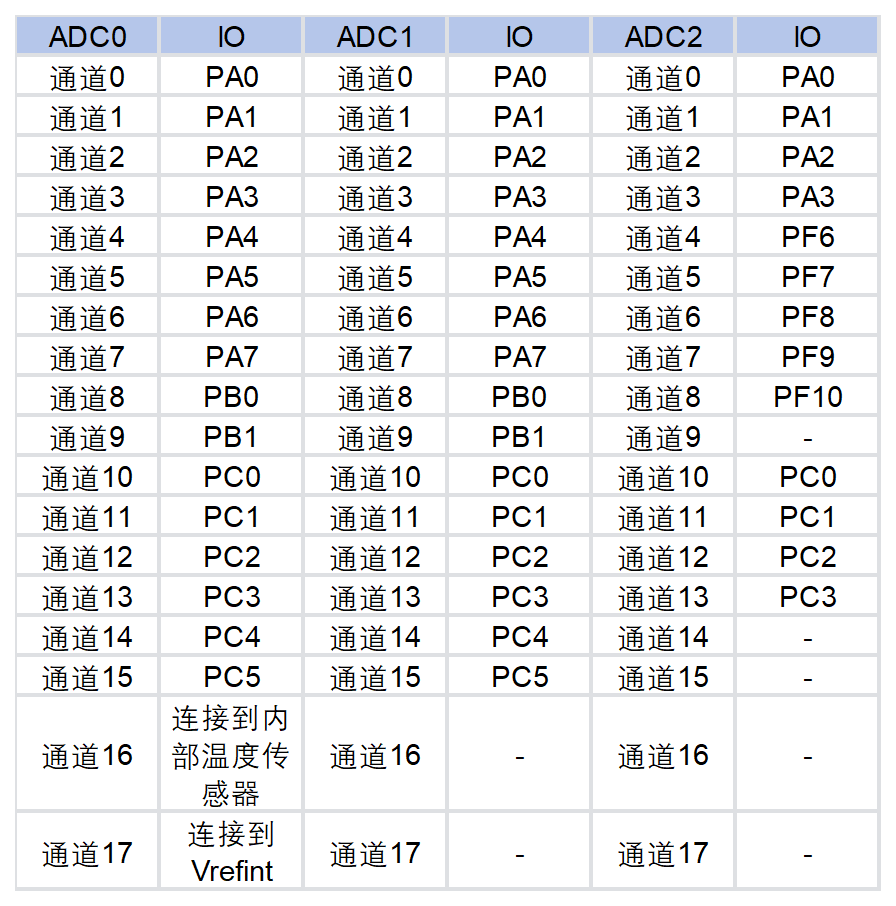This screenshot has height=906, width=896.
Task: Click PC5 next to ADC1 通道15
Action: click(519, 676)
